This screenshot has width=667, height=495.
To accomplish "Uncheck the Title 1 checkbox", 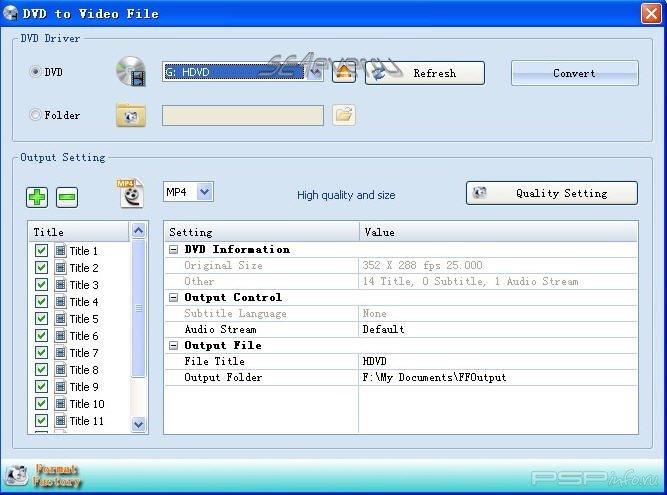I will pyautogui.click(x=42, y=251).
